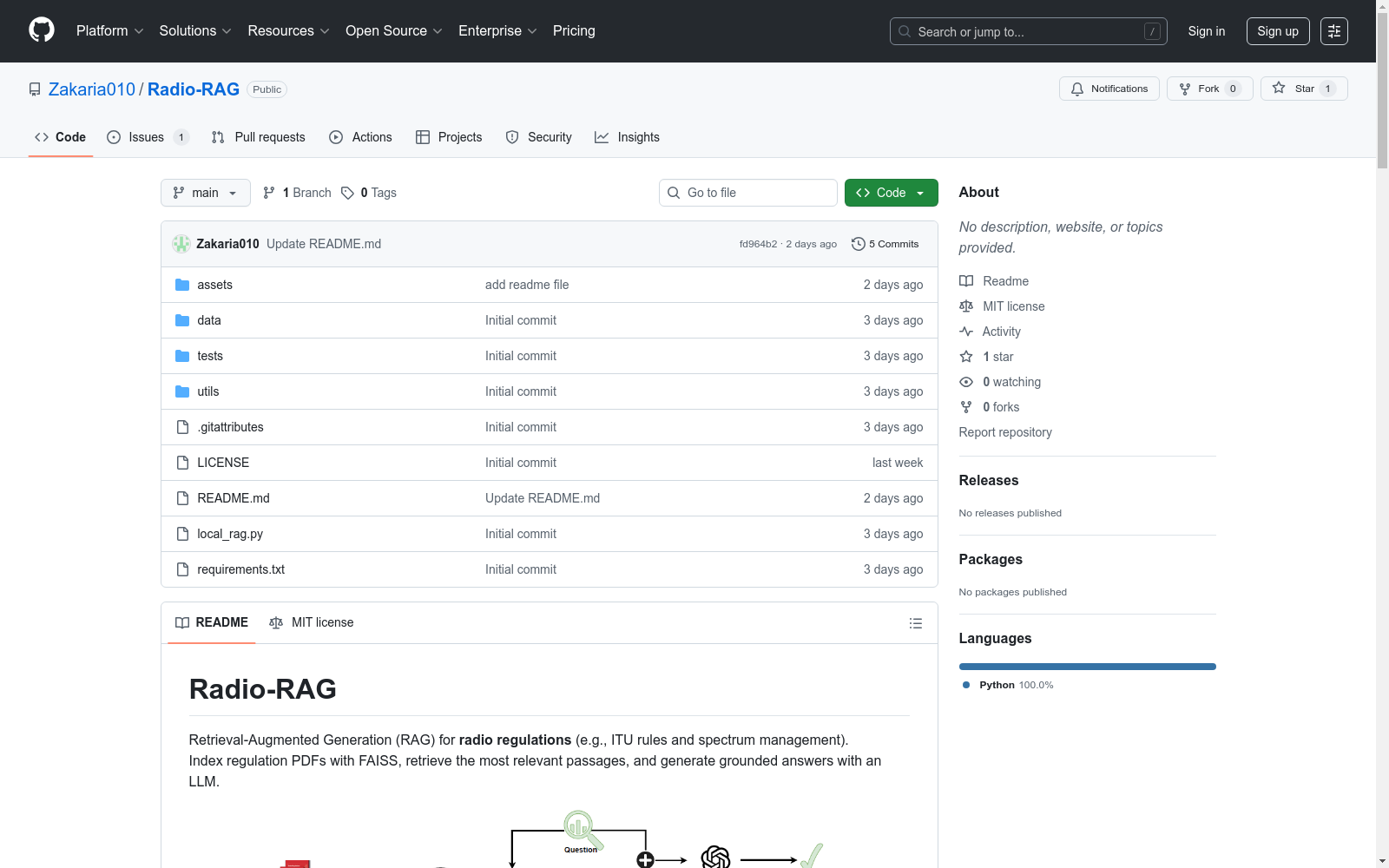Switch to the Insights tab
Viewport: 1389px width, 868px height.
627,137
